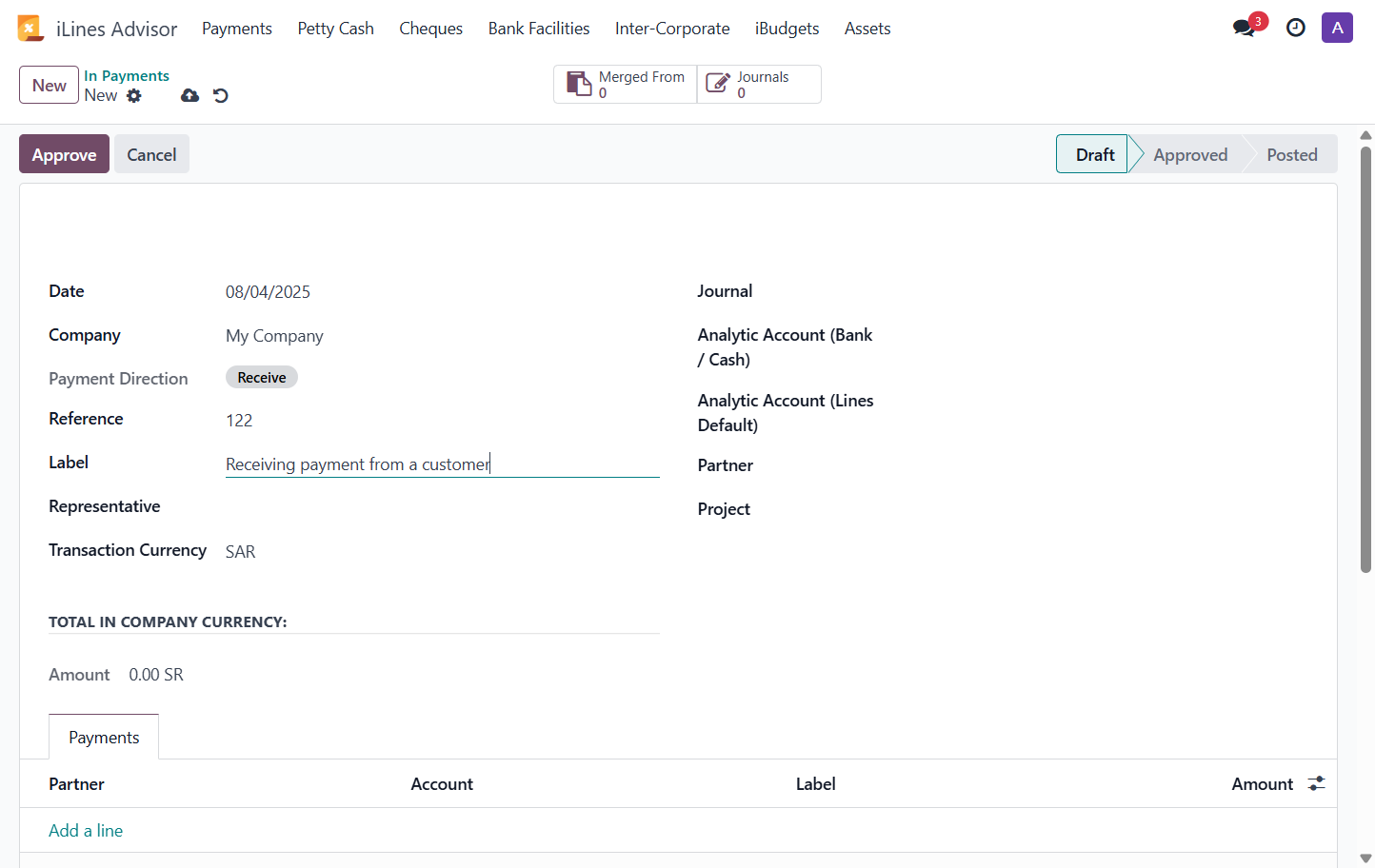Open column settings adjust icon
This screenshot has width=1375, height=868.
coord(1317,783)
